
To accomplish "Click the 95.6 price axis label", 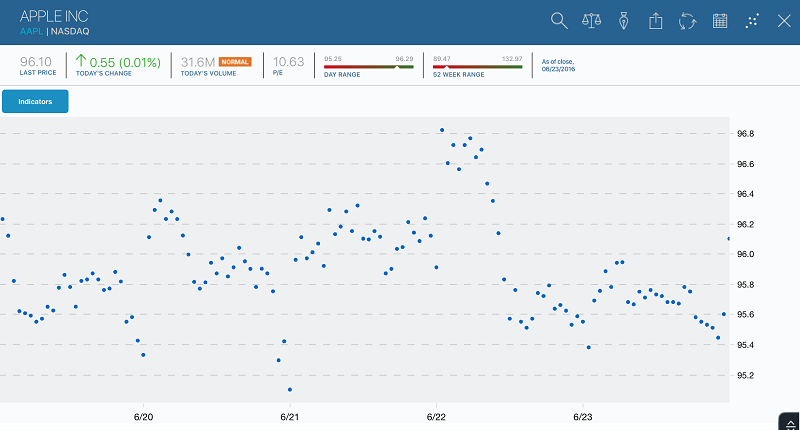I will (x=745, y=314).
